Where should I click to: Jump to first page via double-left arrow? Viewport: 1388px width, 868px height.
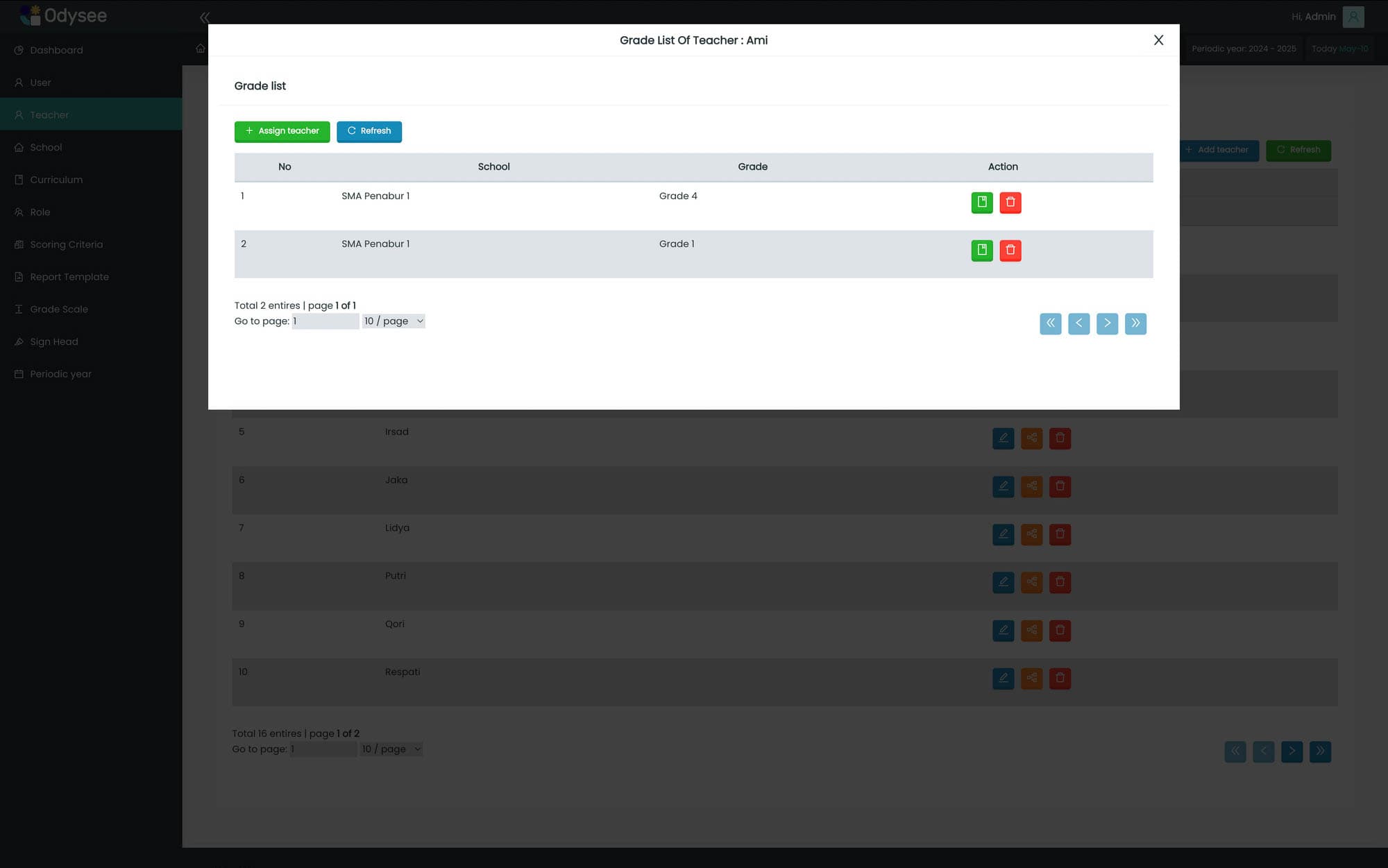[x=1051, y=323]
